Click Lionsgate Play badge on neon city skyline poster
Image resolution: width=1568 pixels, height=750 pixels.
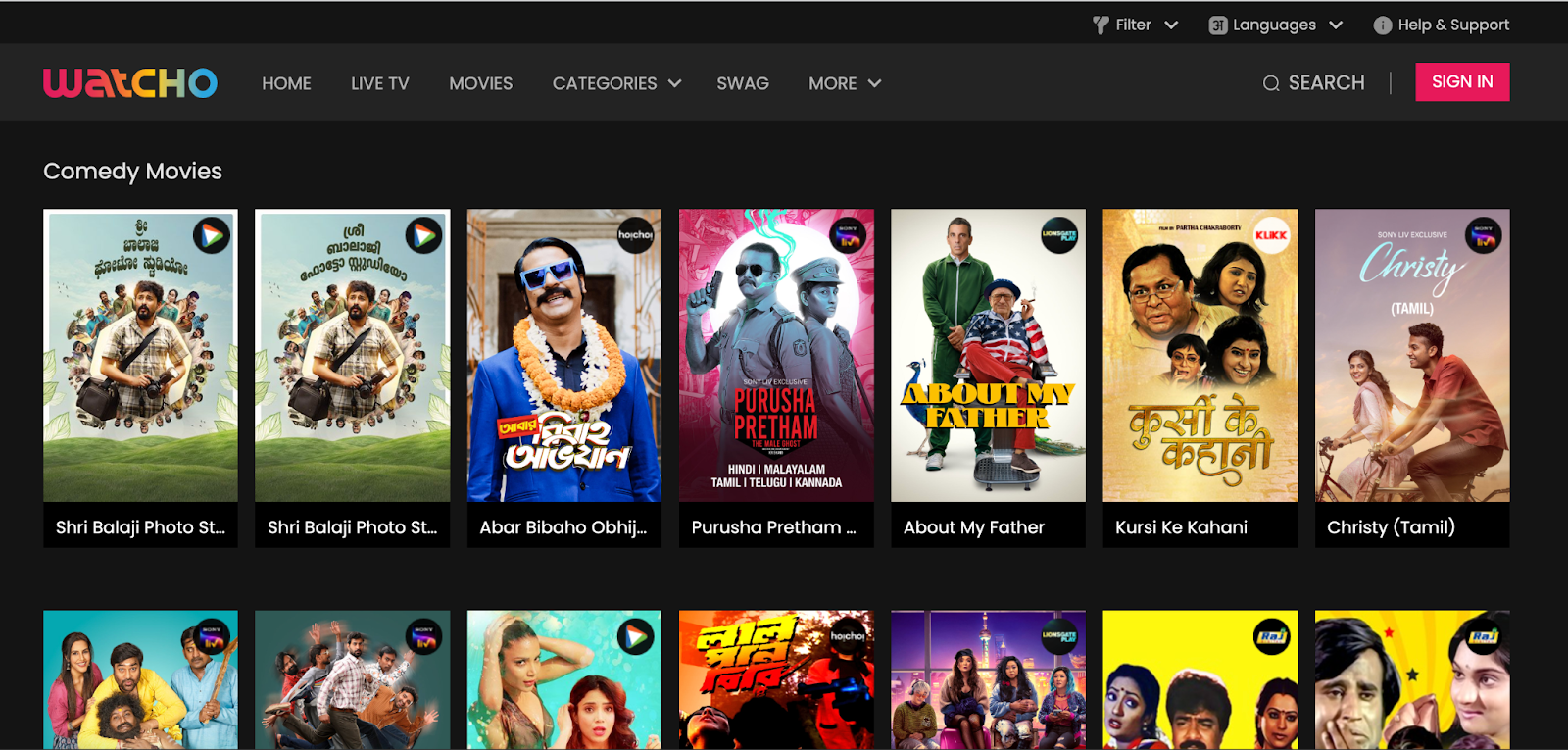coord(1059,637)
